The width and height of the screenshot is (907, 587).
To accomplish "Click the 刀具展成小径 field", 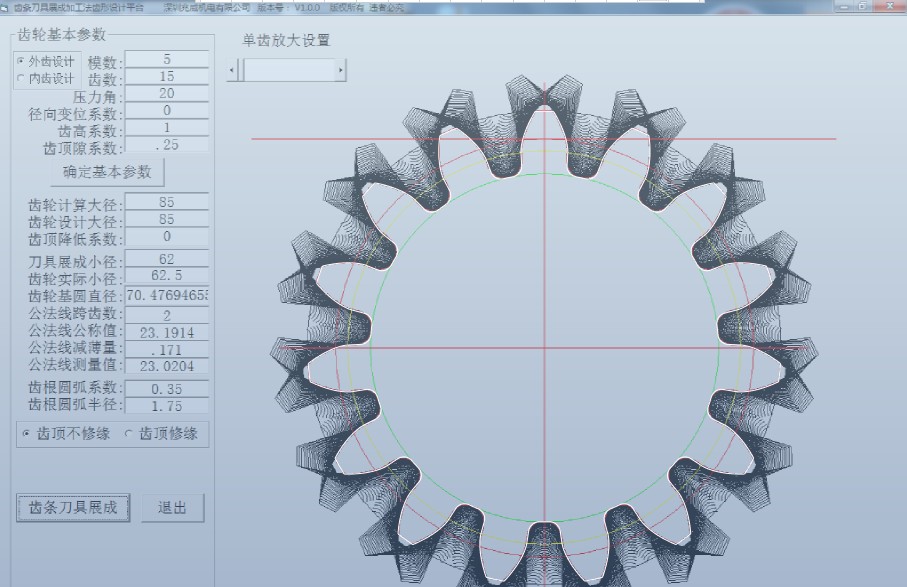I will pyautogui.click(x=167, y=259).
